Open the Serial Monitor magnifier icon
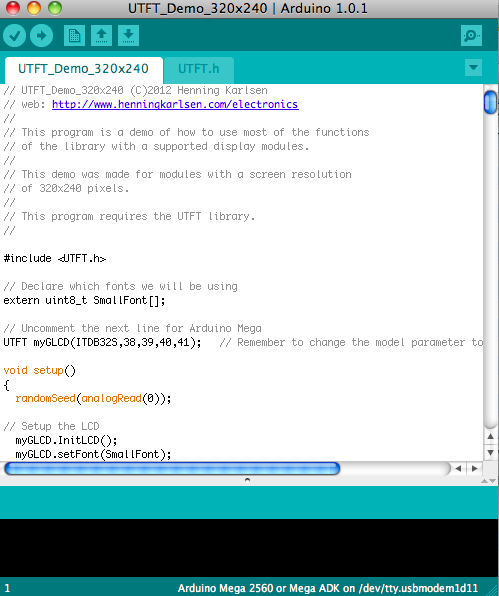This screenshot has height=596, width=499. point(471,36)
